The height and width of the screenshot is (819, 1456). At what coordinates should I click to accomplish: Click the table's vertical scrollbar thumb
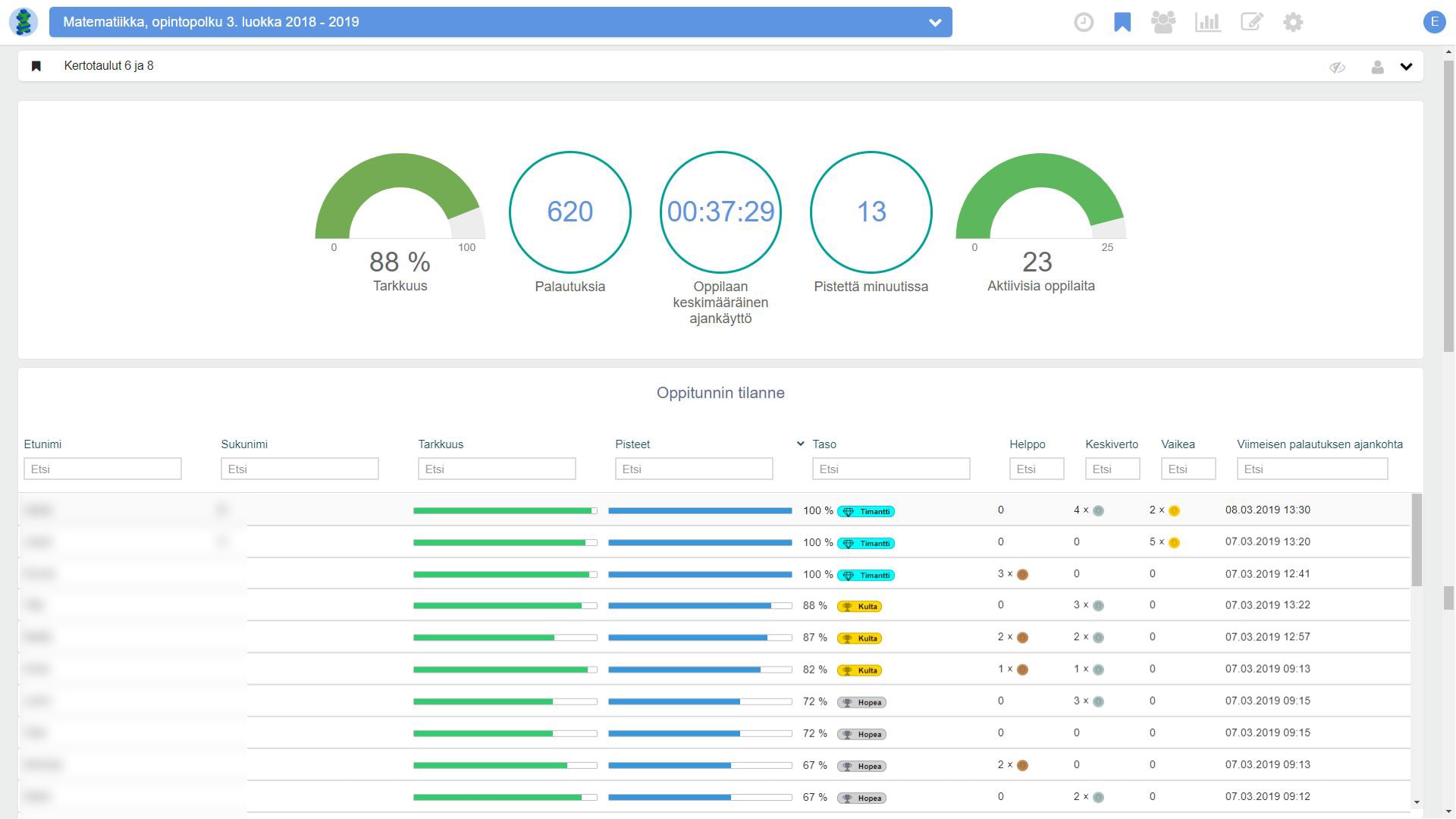tap(1417, 540)
